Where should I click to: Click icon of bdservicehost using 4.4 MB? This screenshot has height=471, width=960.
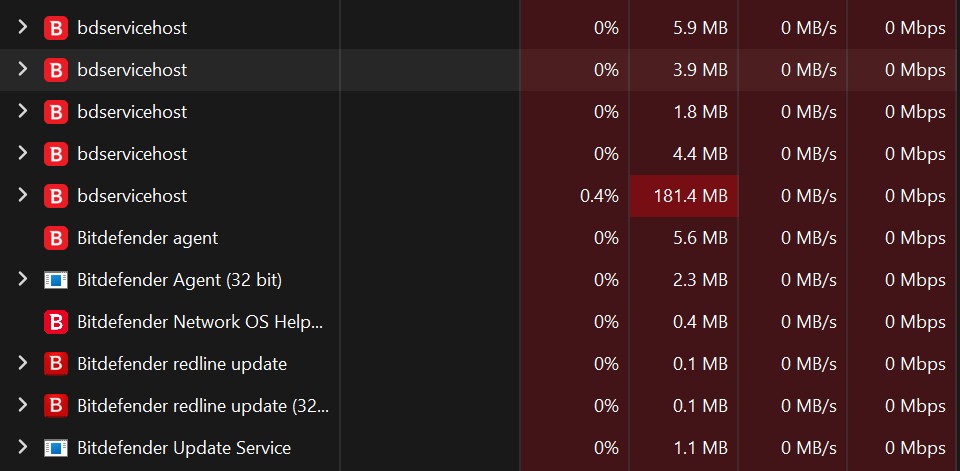click(x=56, y=154)
